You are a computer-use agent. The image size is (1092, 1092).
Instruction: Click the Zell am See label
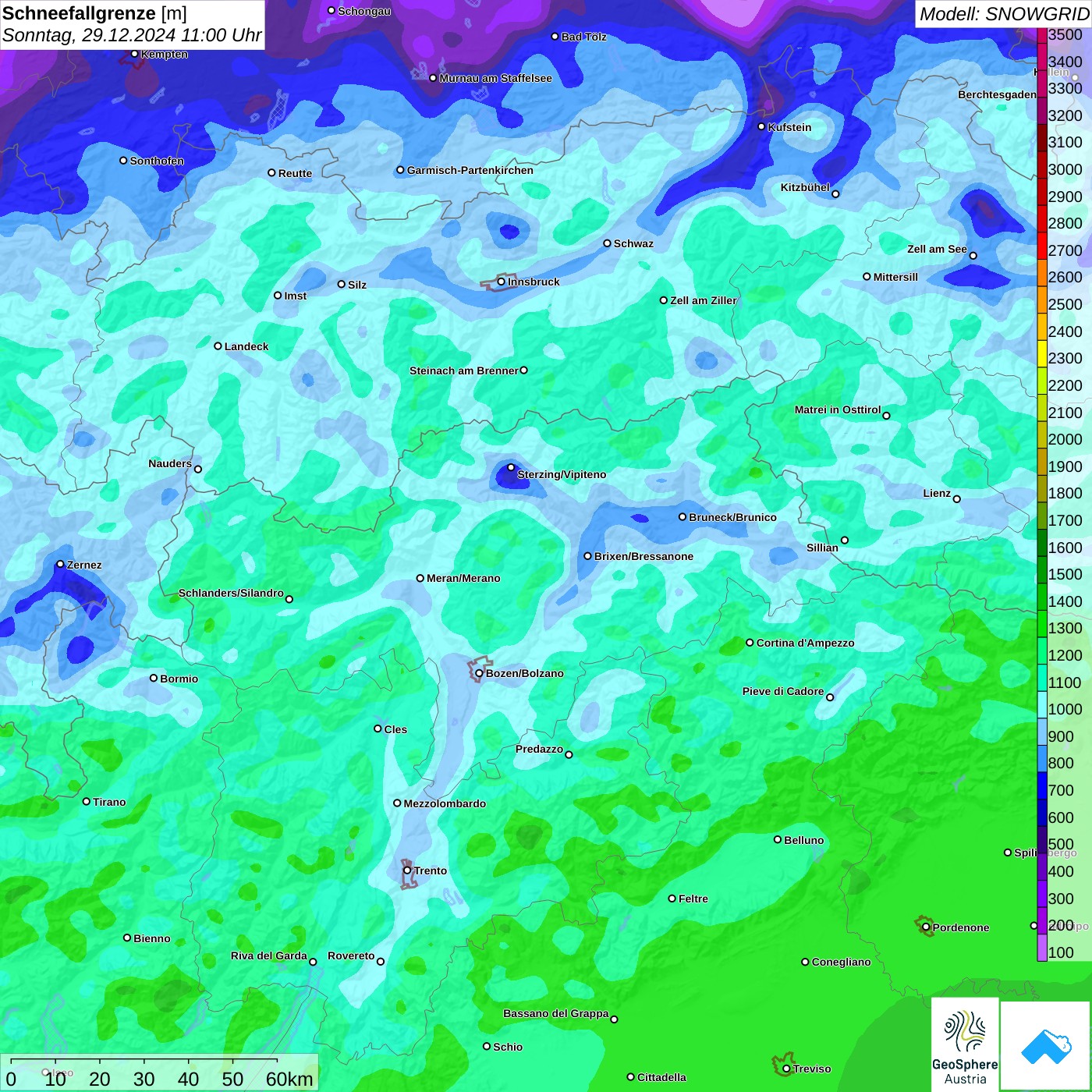937,249
